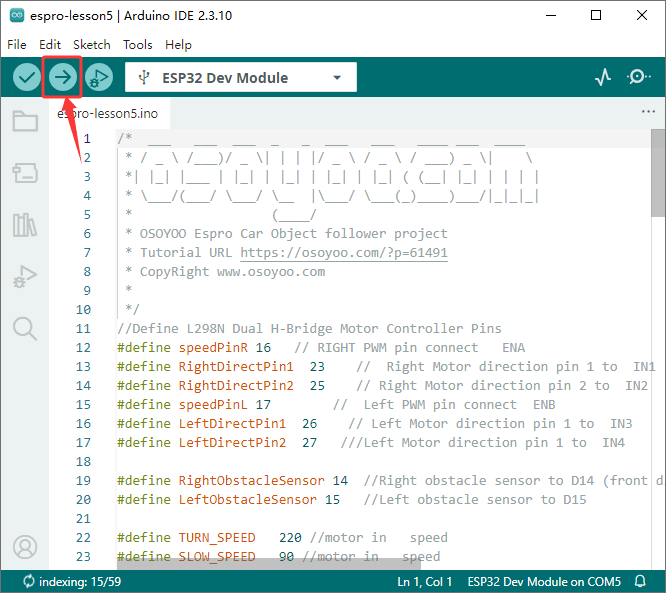Click the Verify checkmark button
This screenshot has width=666, height=593.
[x=27, y=77]
